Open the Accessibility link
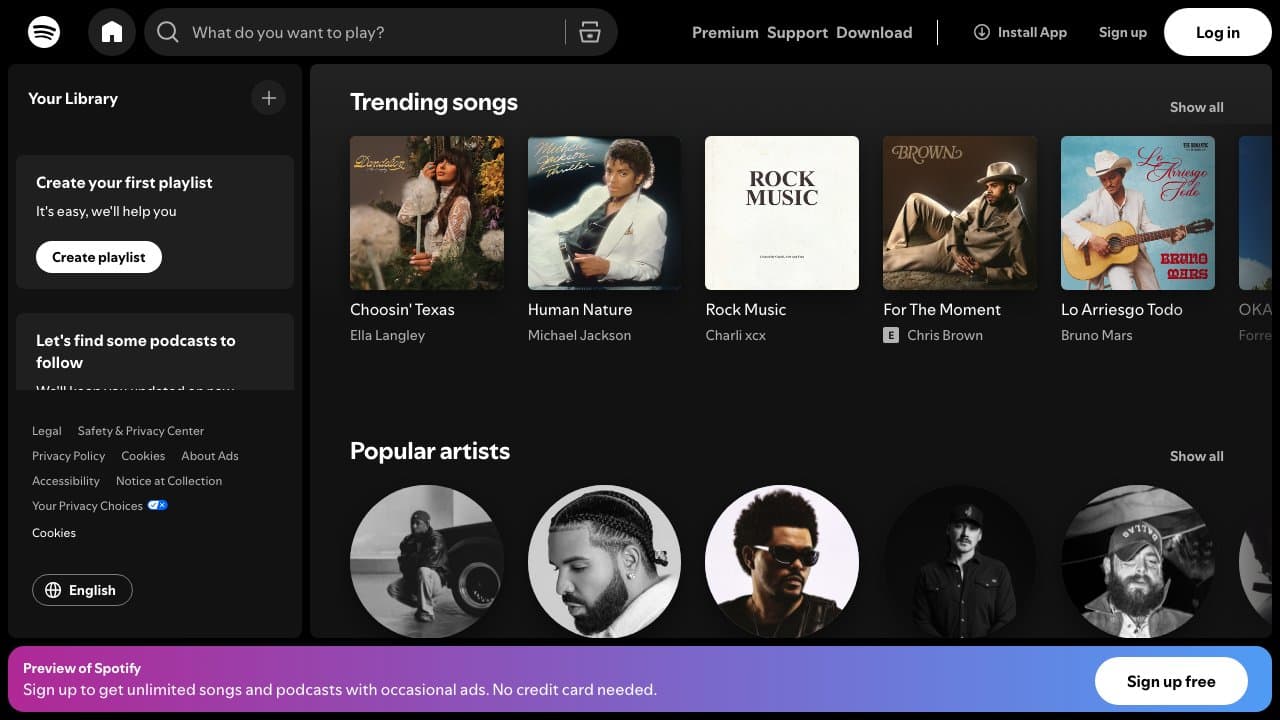Screen dimensions: 1280x720 [x=66, y=481]
